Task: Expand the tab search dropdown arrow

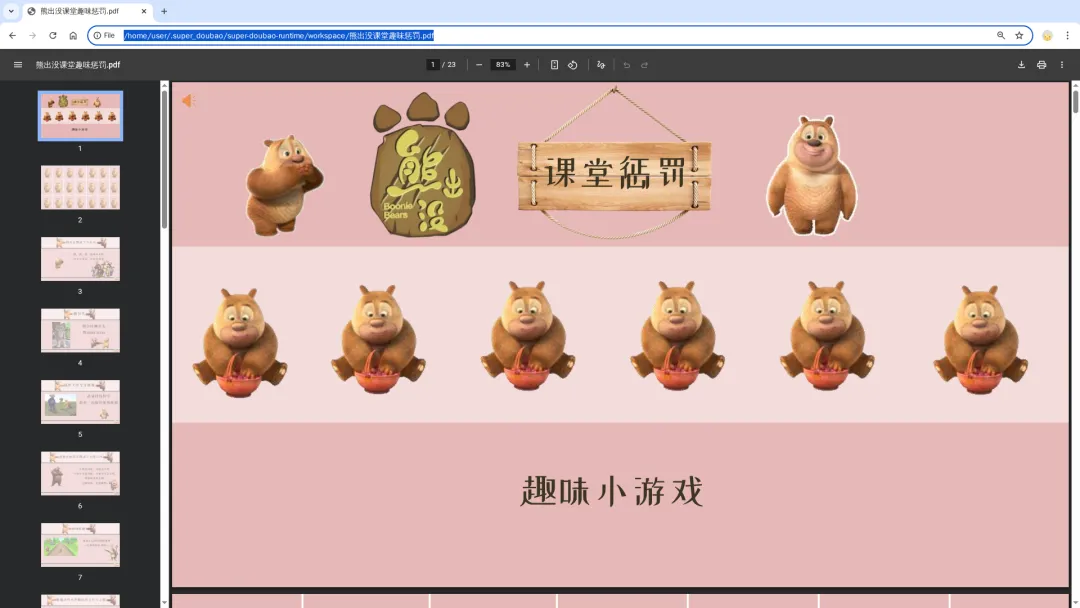Action: 11,11
